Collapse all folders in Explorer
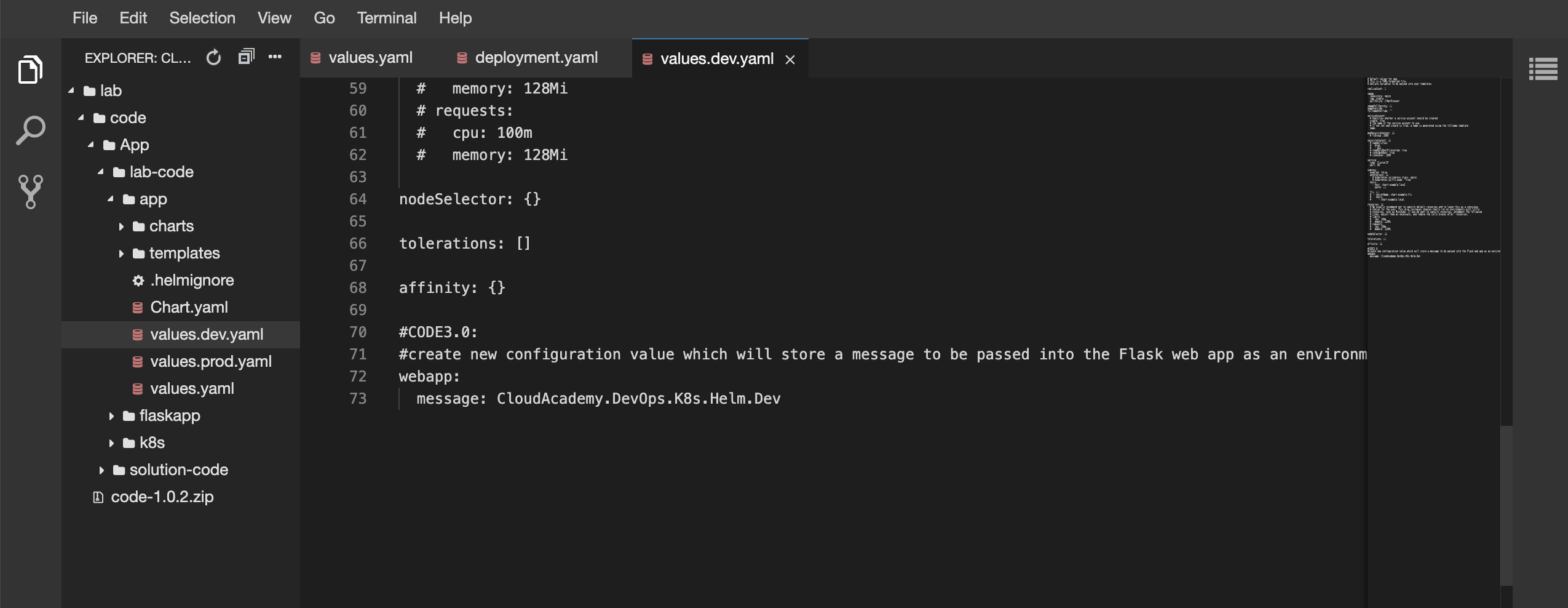This screenshot has width=1568, height=608. coord(246,57)
